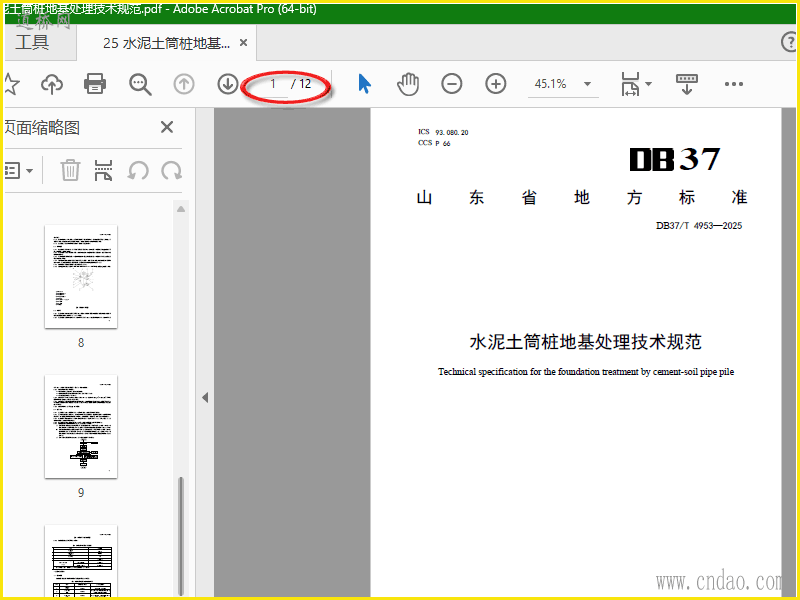800x600 pixels.
Task: Click the DB37 logo text
Action: (x=674, y=159)
